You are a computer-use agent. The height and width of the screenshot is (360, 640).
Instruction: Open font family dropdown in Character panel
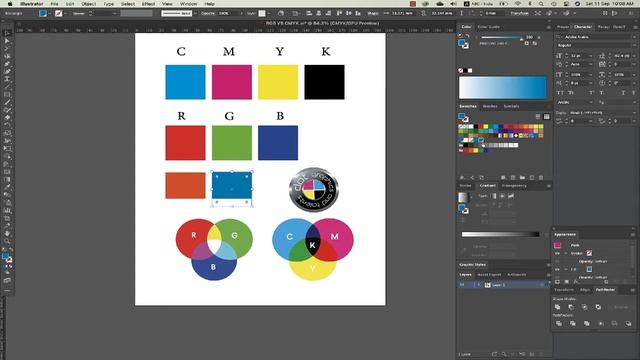[x=633, y=37]
